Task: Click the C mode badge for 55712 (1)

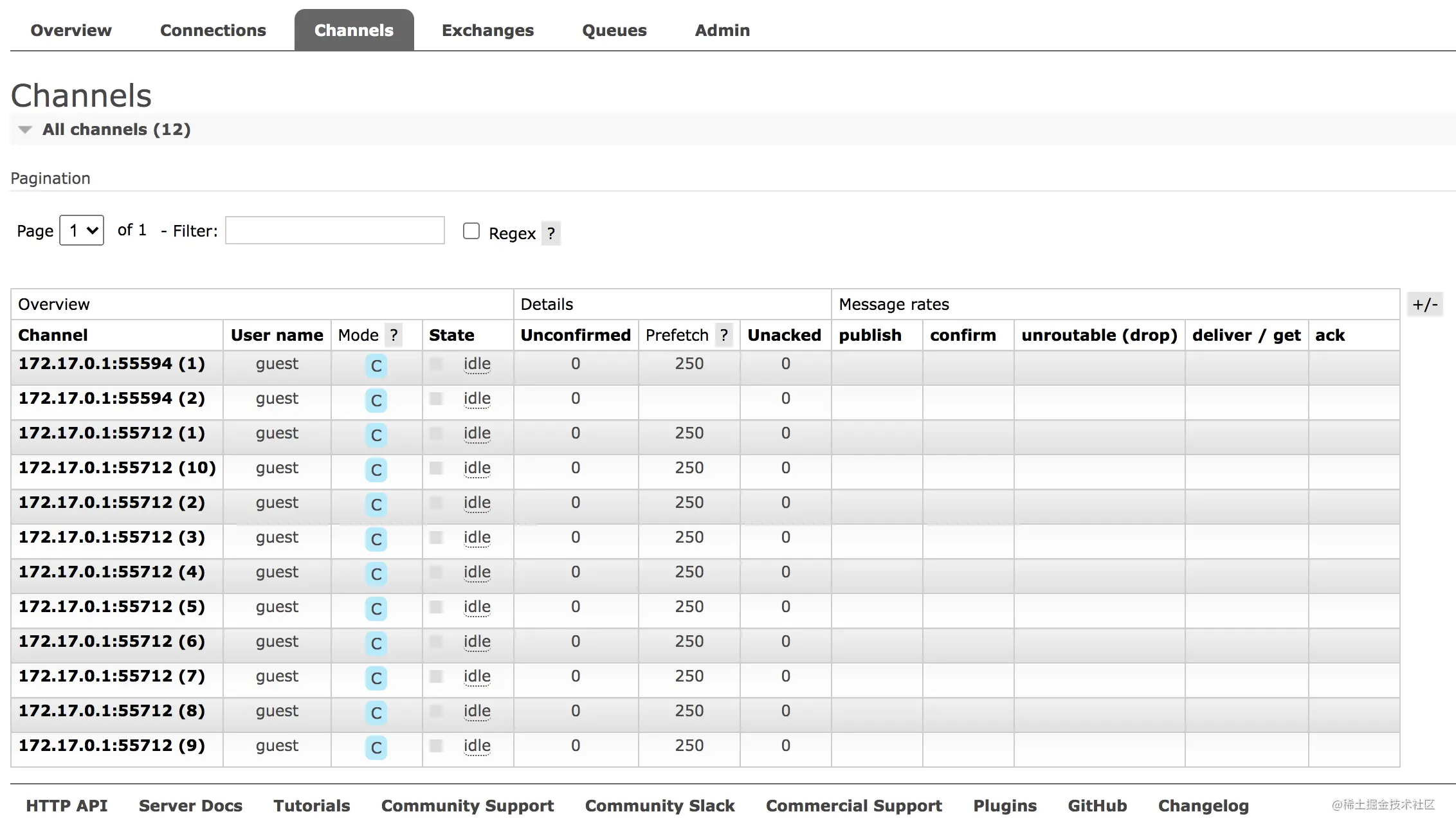Action: 376,435
